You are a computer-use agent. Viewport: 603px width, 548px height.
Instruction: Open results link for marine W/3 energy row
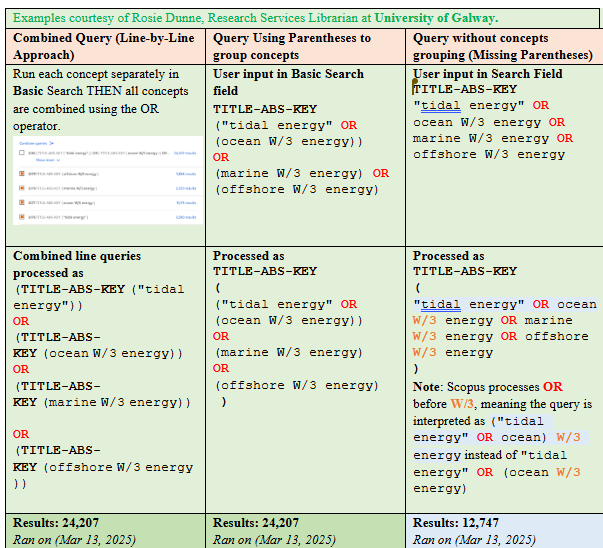coord(185,188)
